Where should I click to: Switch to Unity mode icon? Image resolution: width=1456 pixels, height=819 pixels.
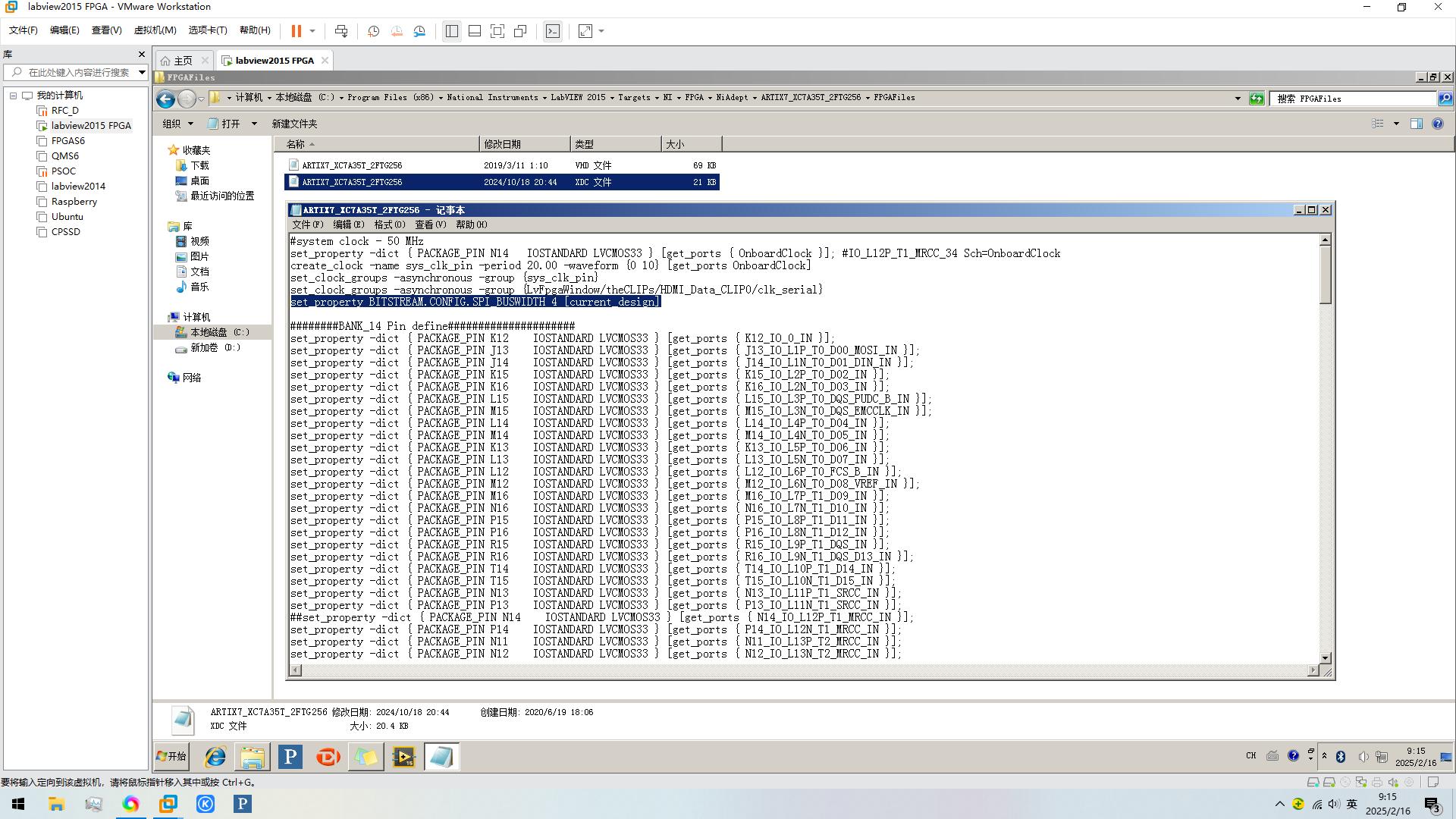tap(520, 31)
